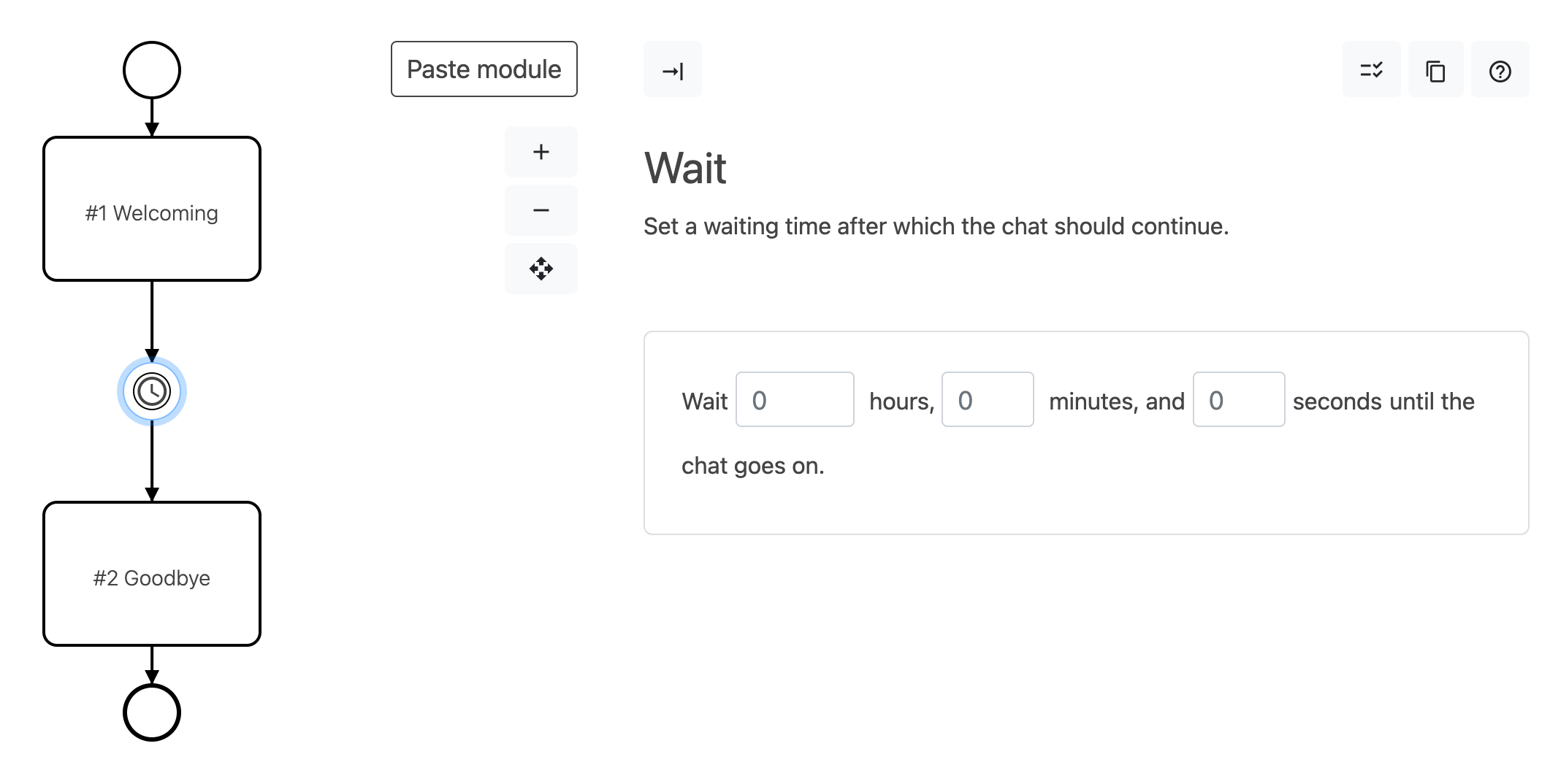Image resolution: width=1550 pixels, height=784 pixels.
Task: Zoom in on the flow diagram
Action: (x=541, y=152)
